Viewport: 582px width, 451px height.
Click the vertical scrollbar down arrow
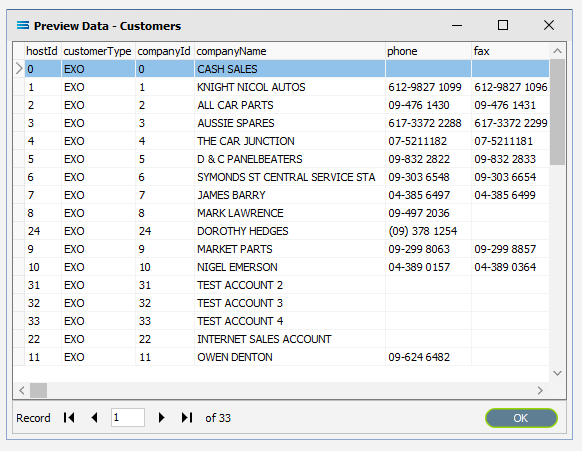coord(557,373)
